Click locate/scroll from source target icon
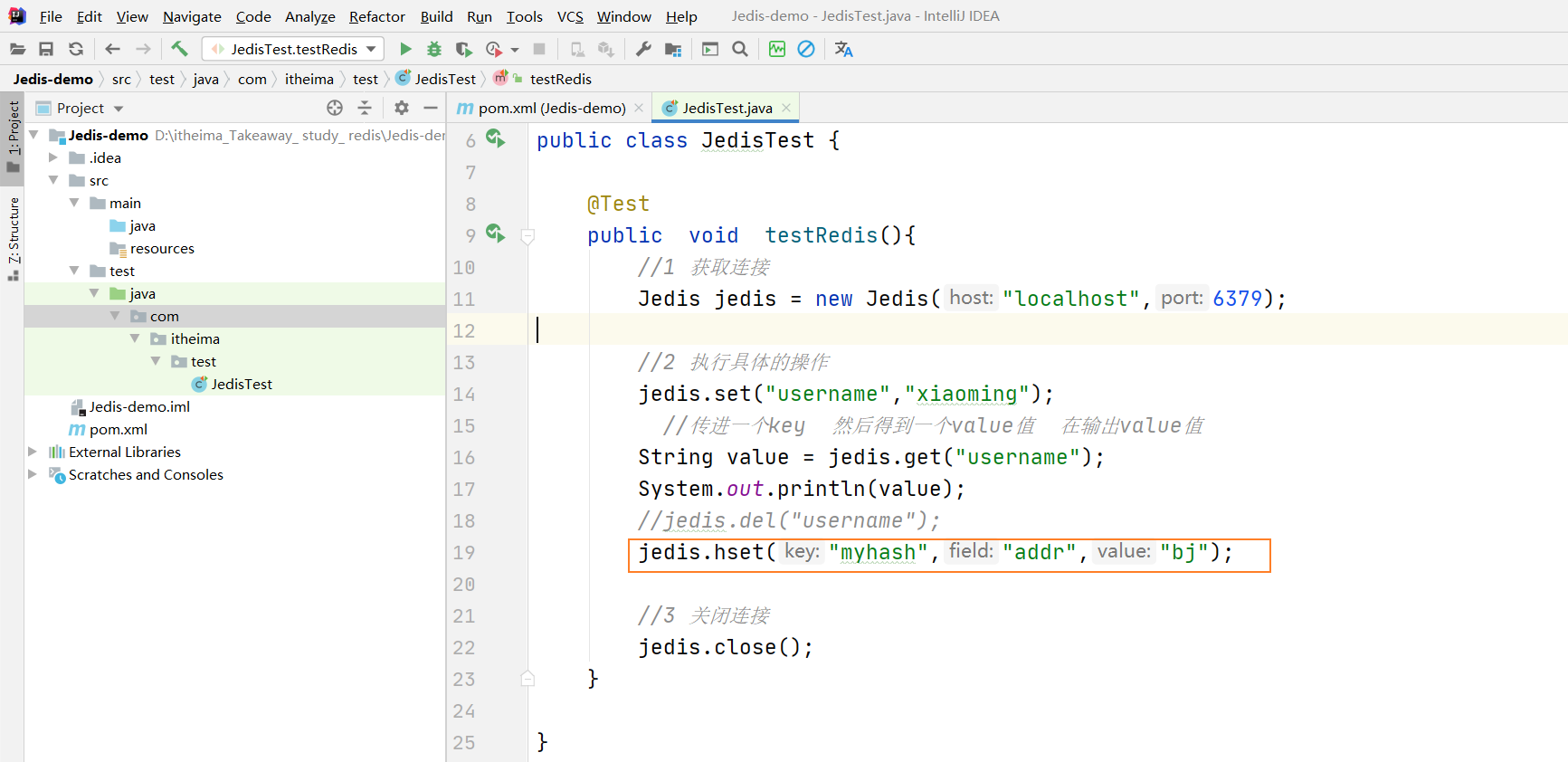 335,108
